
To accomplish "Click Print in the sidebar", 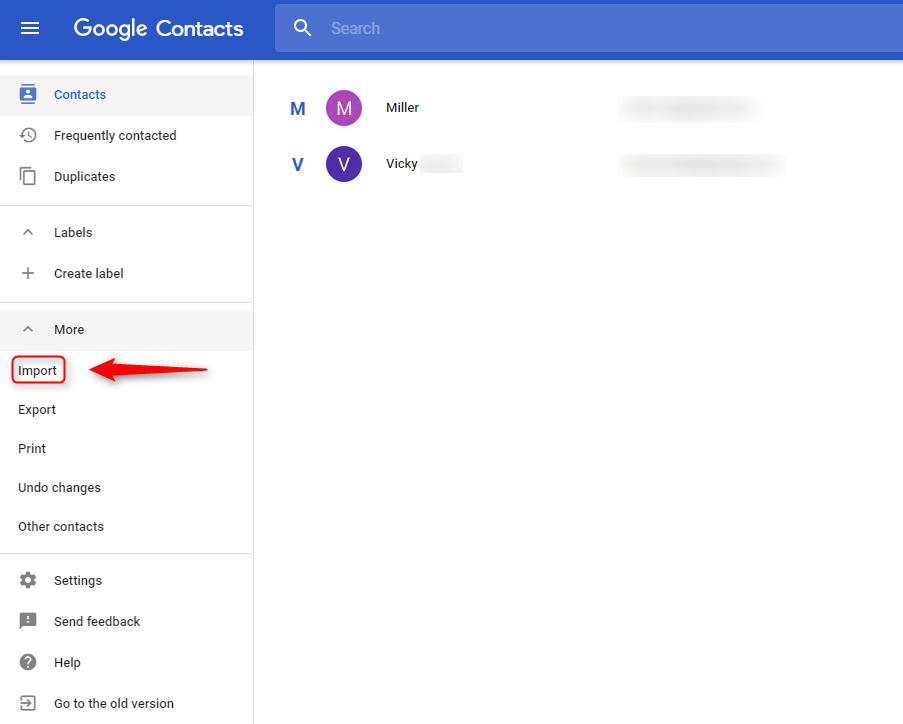I will pos(31,448).
